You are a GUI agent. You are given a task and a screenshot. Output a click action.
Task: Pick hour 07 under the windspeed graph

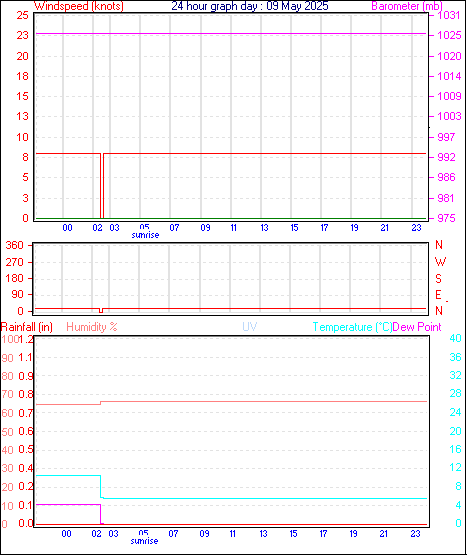click(x=174, y=227)
